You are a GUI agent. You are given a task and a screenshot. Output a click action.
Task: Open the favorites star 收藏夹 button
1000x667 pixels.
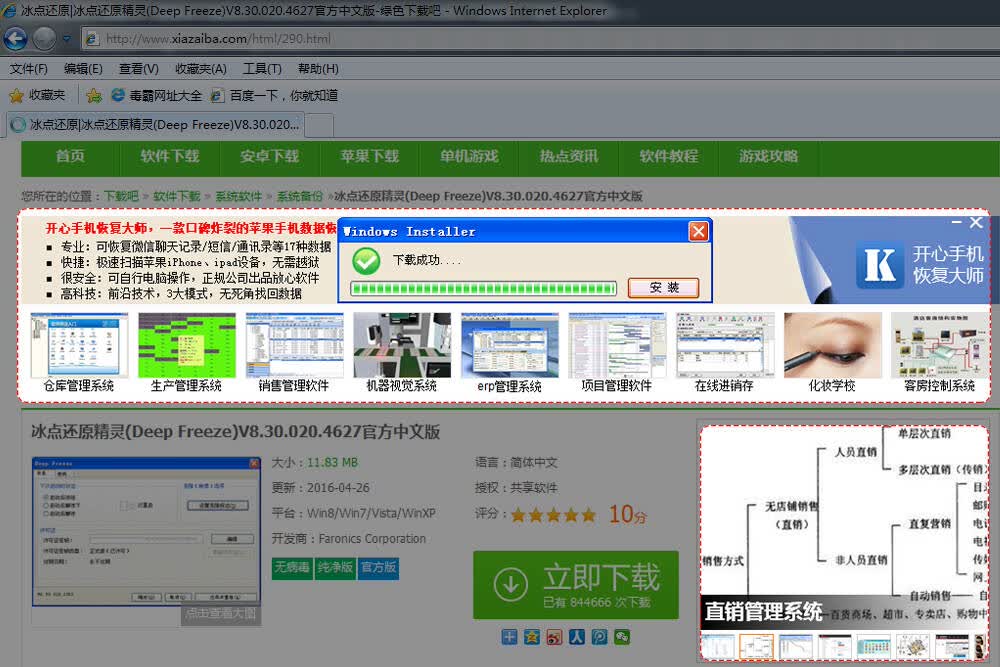38,95
